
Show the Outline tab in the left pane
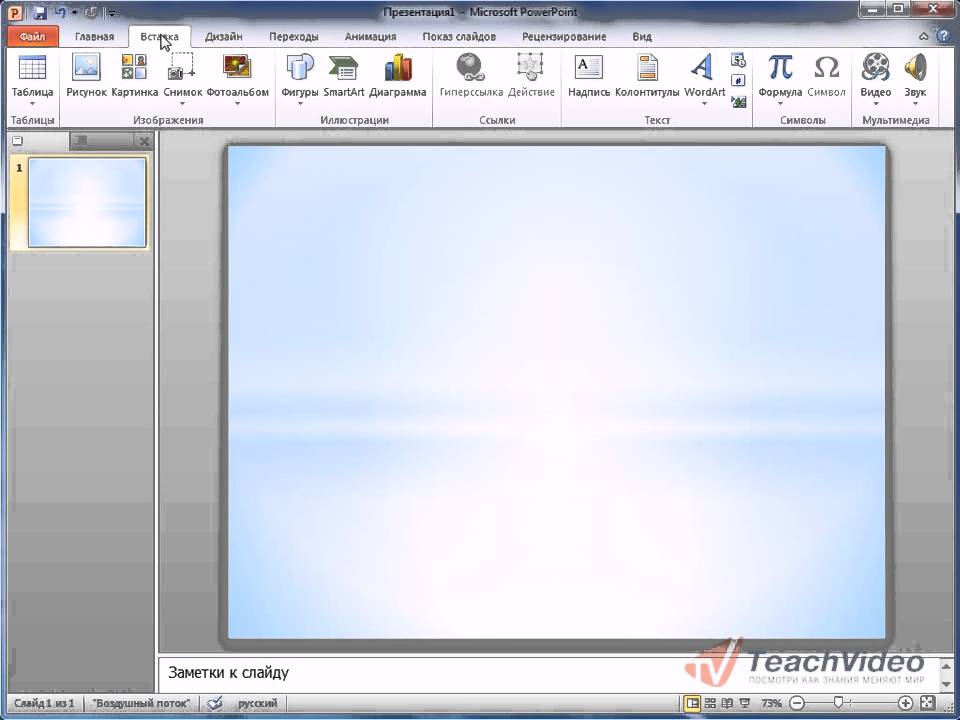101,141
